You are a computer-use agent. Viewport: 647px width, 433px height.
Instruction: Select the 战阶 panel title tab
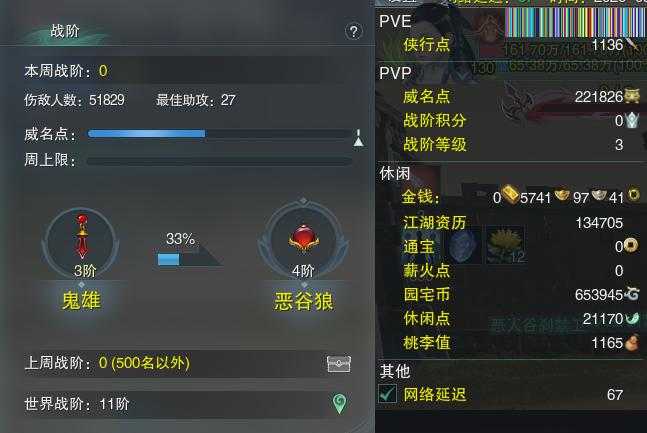click(x=65, y=31)
